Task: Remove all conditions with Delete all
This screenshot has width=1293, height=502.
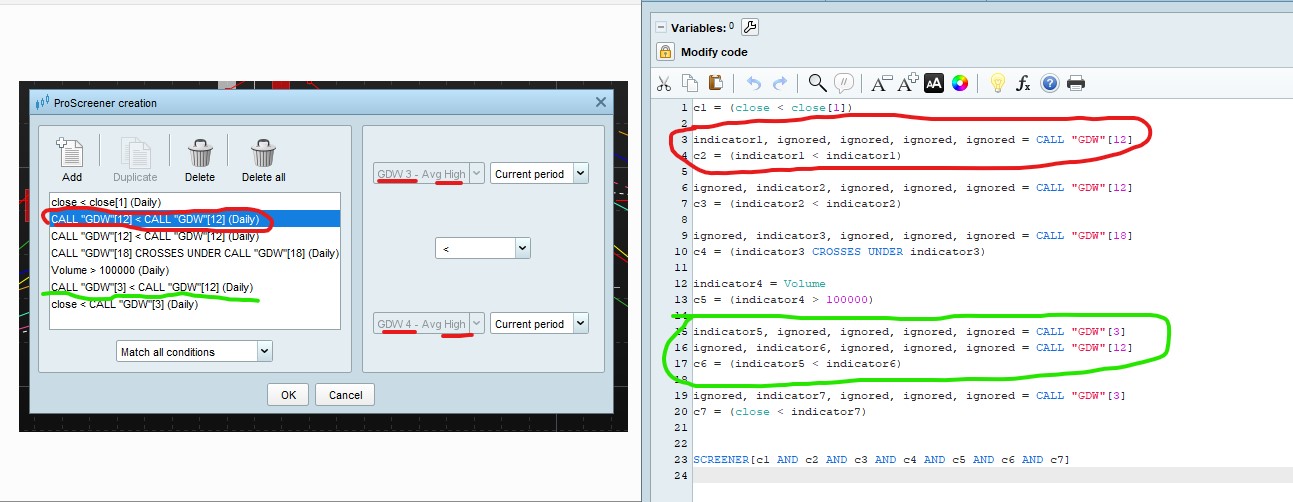Action: click(x=264, y=160)
